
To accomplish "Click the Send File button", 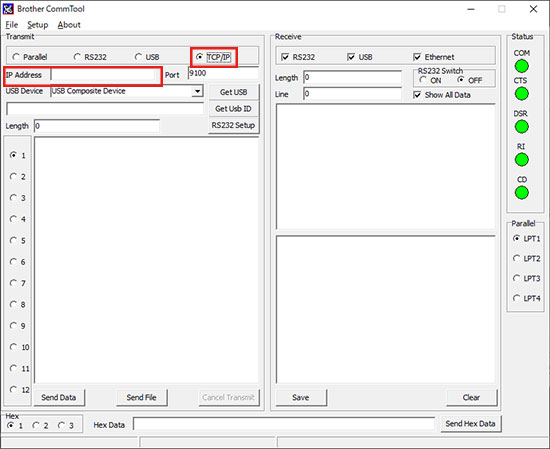I will (x=142, y=397).
